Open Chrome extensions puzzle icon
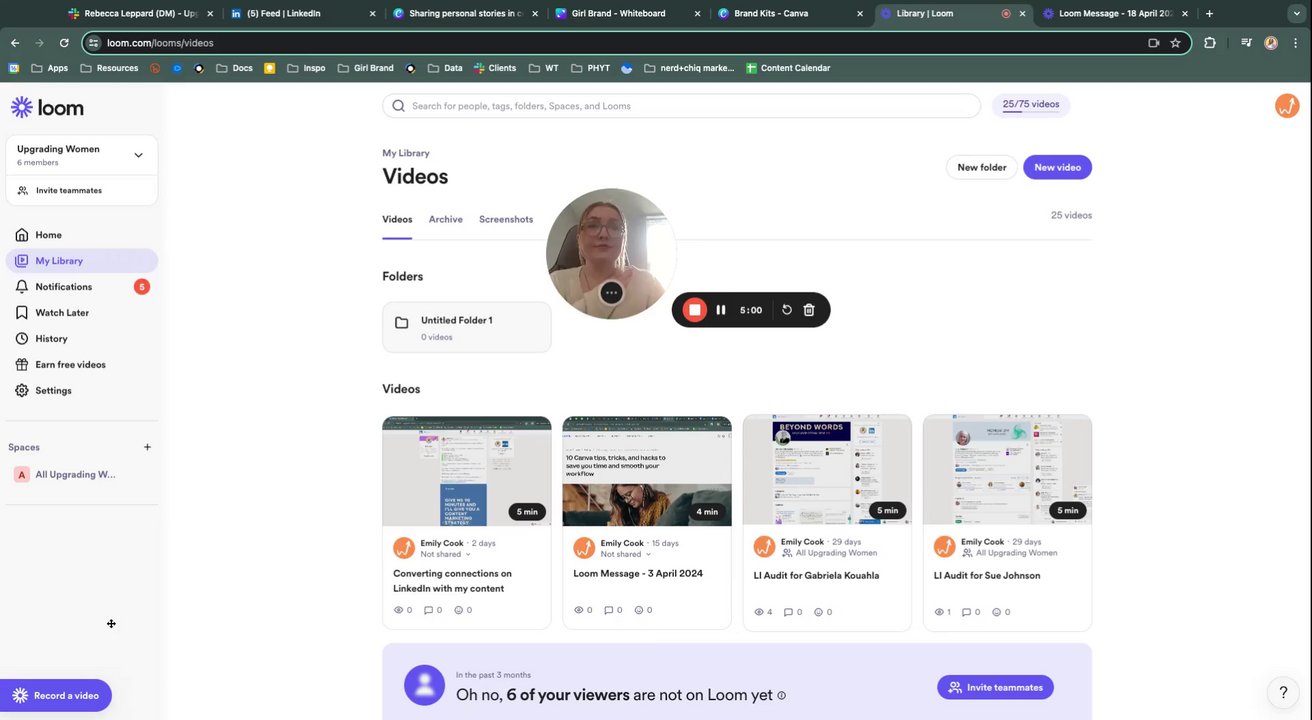This screenshot has height=720, width=1312. click(x=1210, y=43)
